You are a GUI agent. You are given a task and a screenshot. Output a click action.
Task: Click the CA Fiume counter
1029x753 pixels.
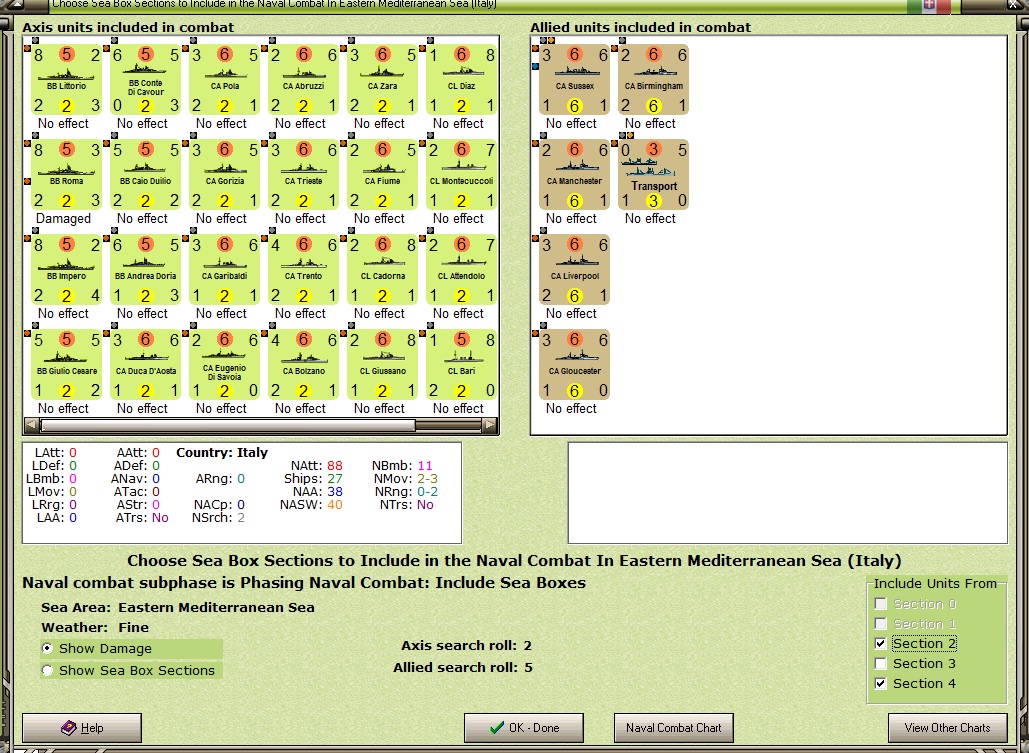(x=383, y=175)
